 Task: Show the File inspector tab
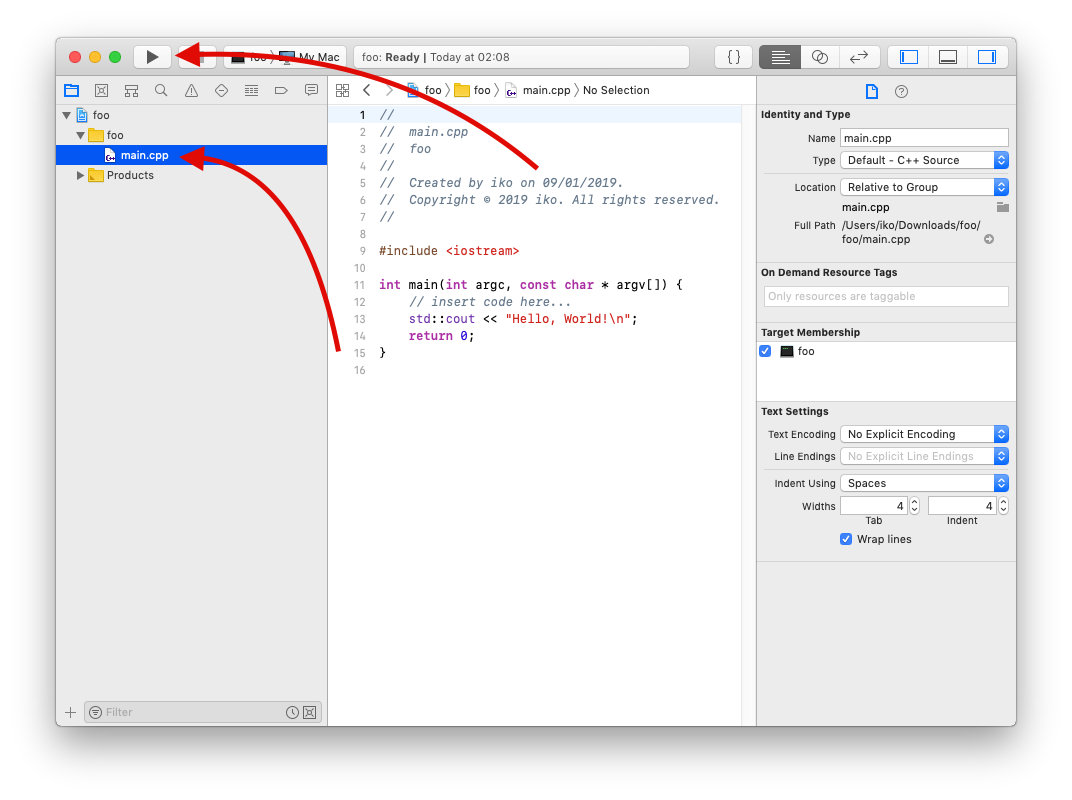(x=871, y=91)
